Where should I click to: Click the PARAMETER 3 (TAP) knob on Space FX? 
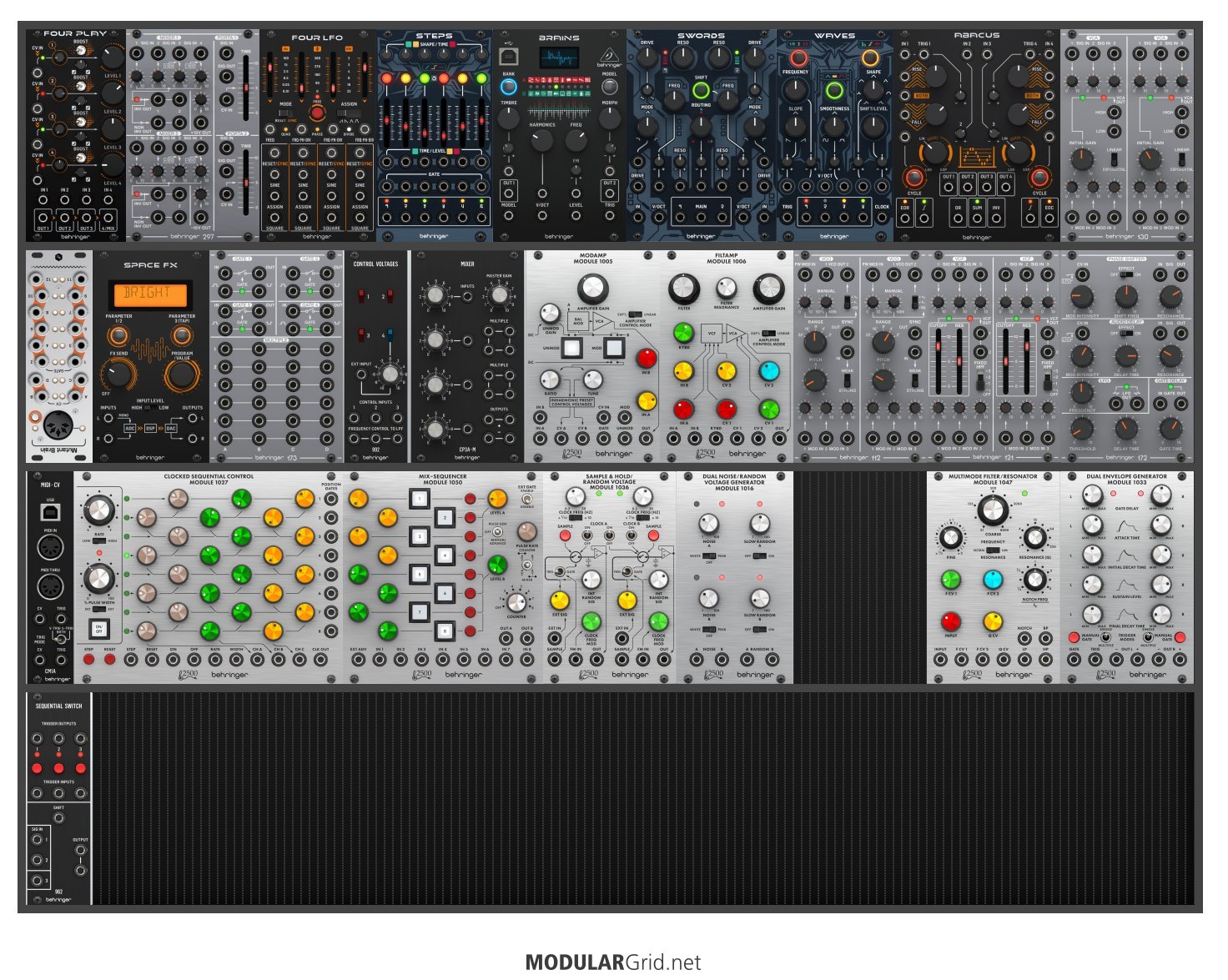pos(182,335)
